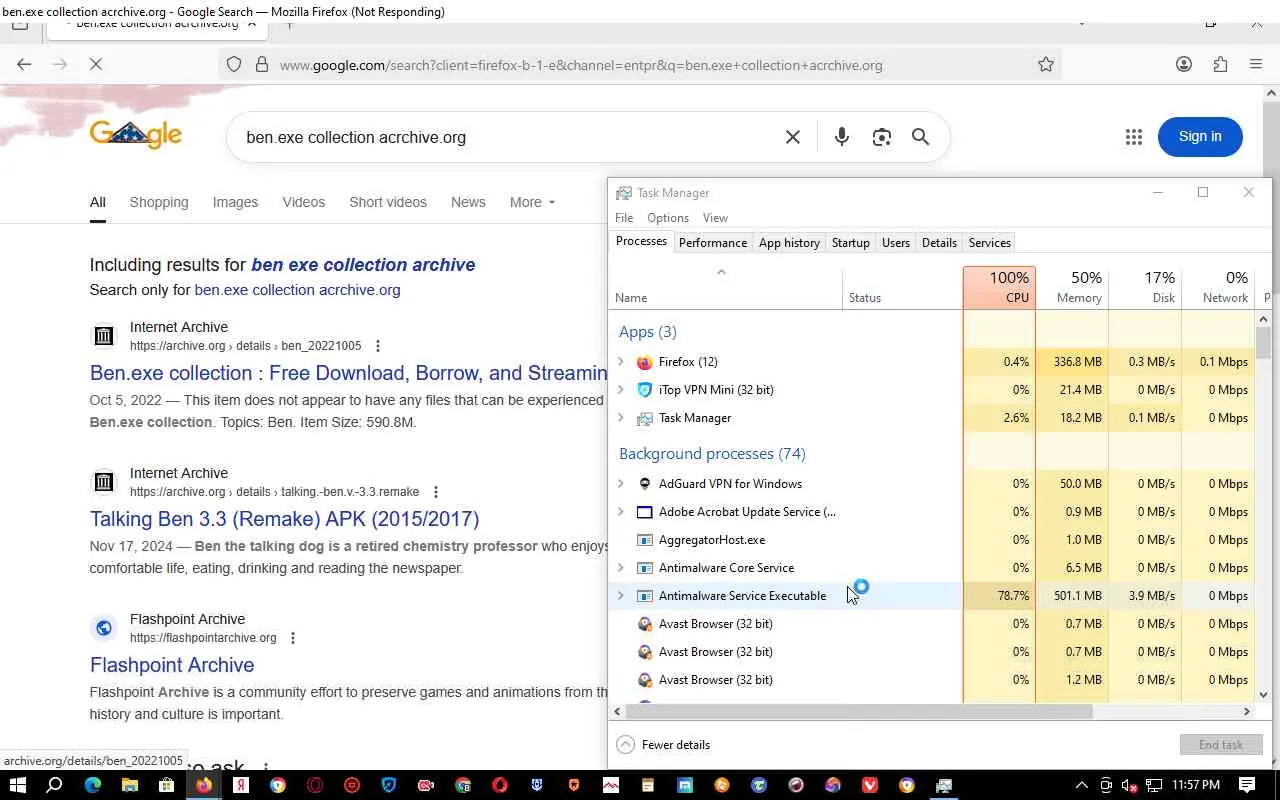This screenshot has width=1280, height=800.
Task: Expand the Antimalware Core Service process
Action: [621, 568]
